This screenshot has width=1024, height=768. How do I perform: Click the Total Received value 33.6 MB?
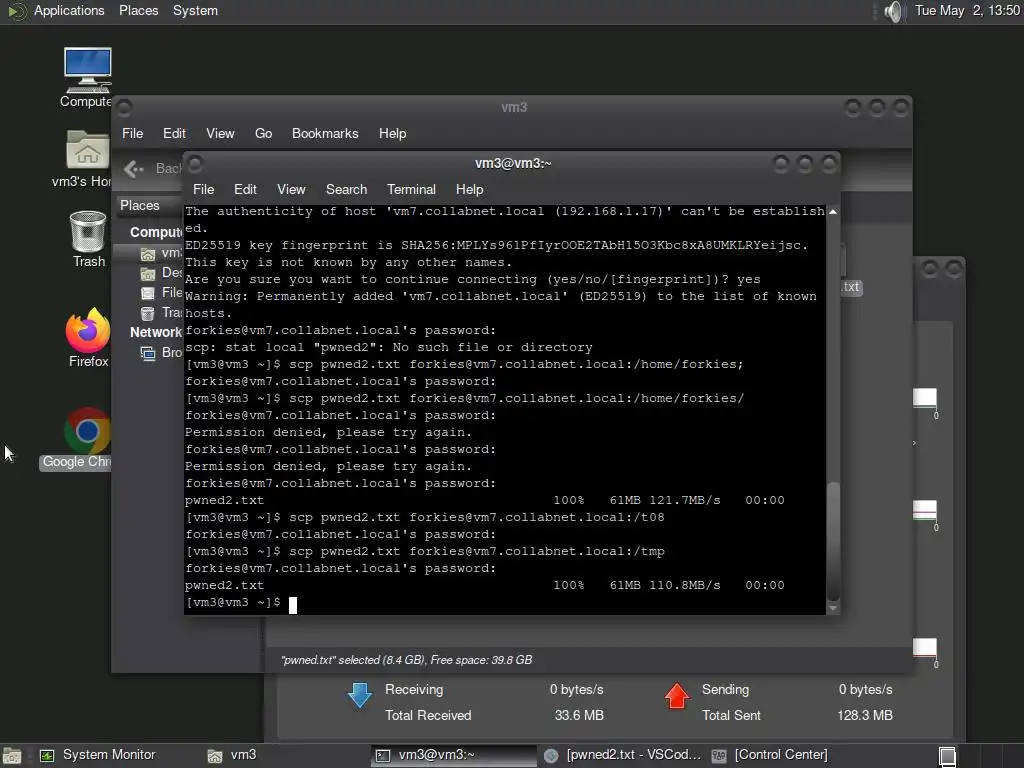579,716
